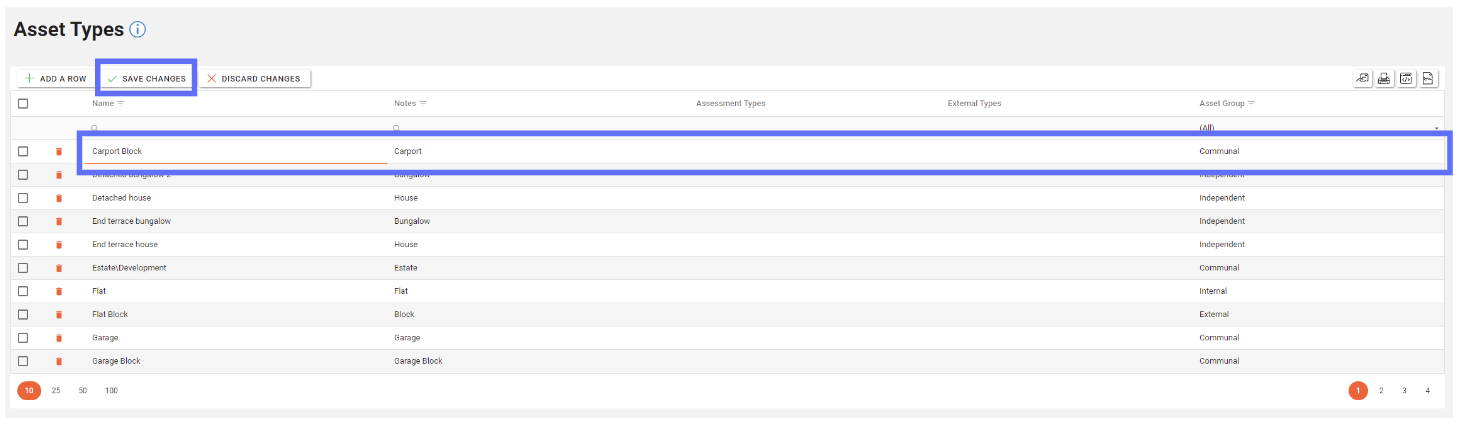Click the trash icon for Detached house
The height and width of the screenshot is (425, 1460).
tap(59, 198)
